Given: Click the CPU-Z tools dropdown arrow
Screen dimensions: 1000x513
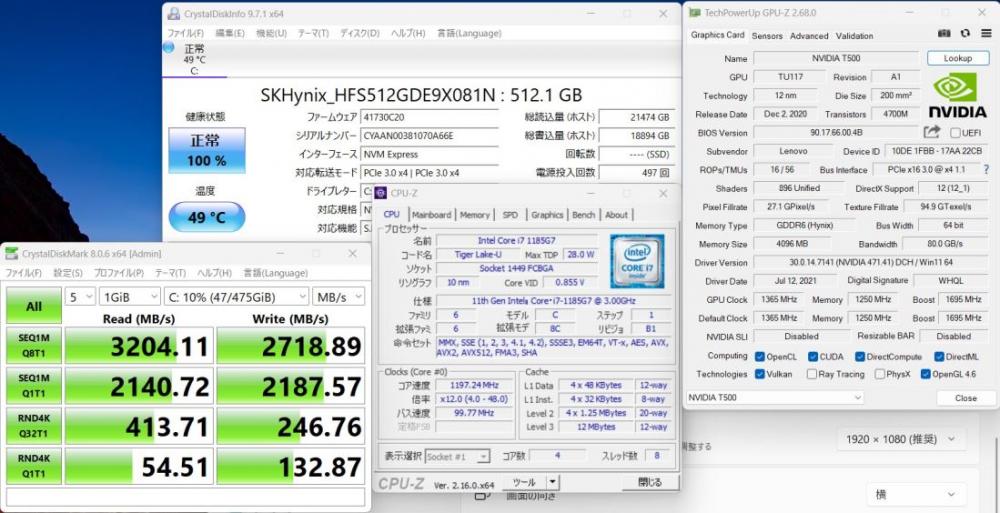Looking at the screenshot, I should tap(553, 482).
